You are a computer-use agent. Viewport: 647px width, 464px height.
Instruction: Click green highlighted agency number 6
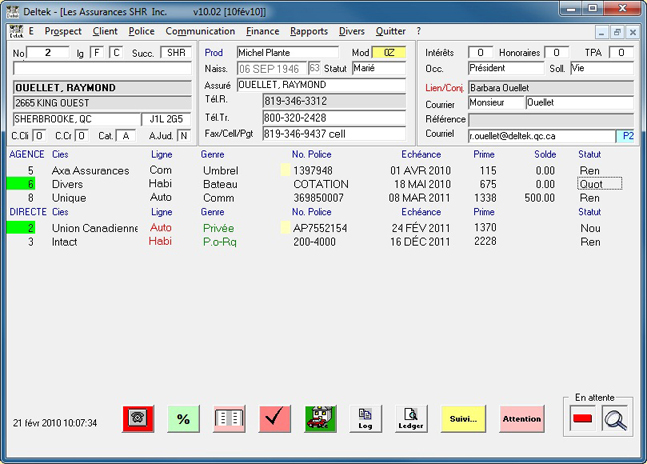tap(21, 184)
